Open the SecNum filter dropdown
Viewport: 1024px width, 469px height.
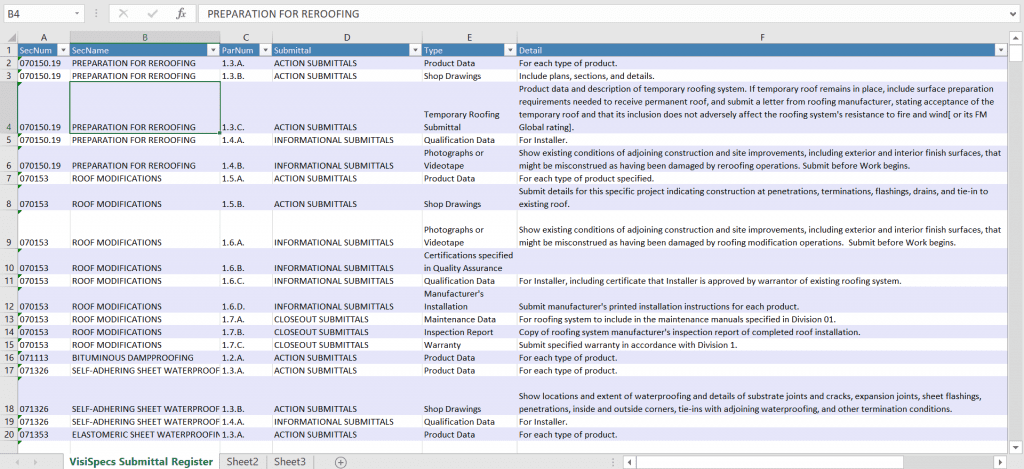pyautogui.click(x=62, y=50)
